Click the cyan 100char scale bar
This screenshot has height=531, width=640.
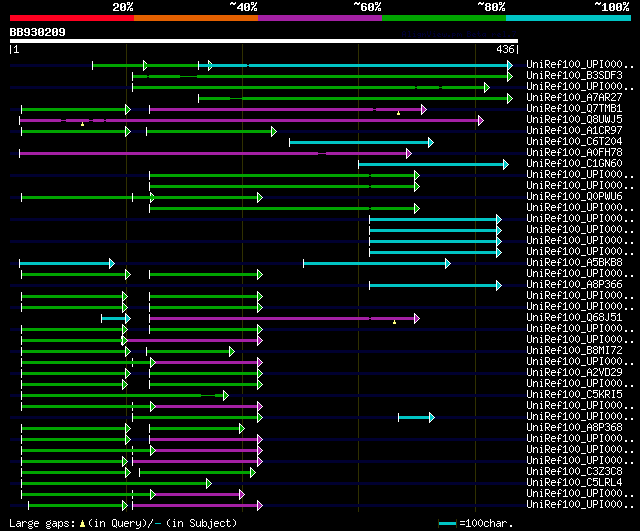[447, 523]
